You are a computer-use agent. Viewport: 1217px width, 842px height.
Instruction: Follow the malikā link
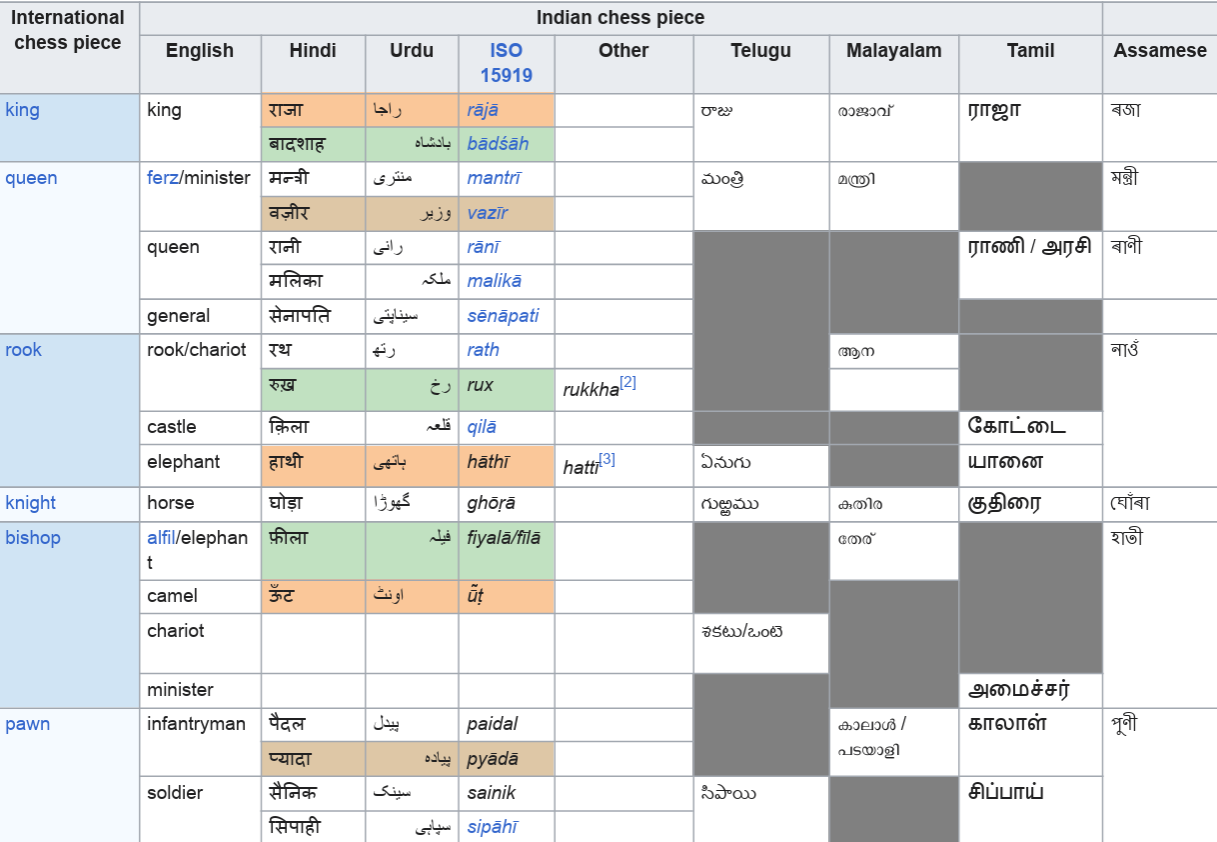click(x=494, y=281)
